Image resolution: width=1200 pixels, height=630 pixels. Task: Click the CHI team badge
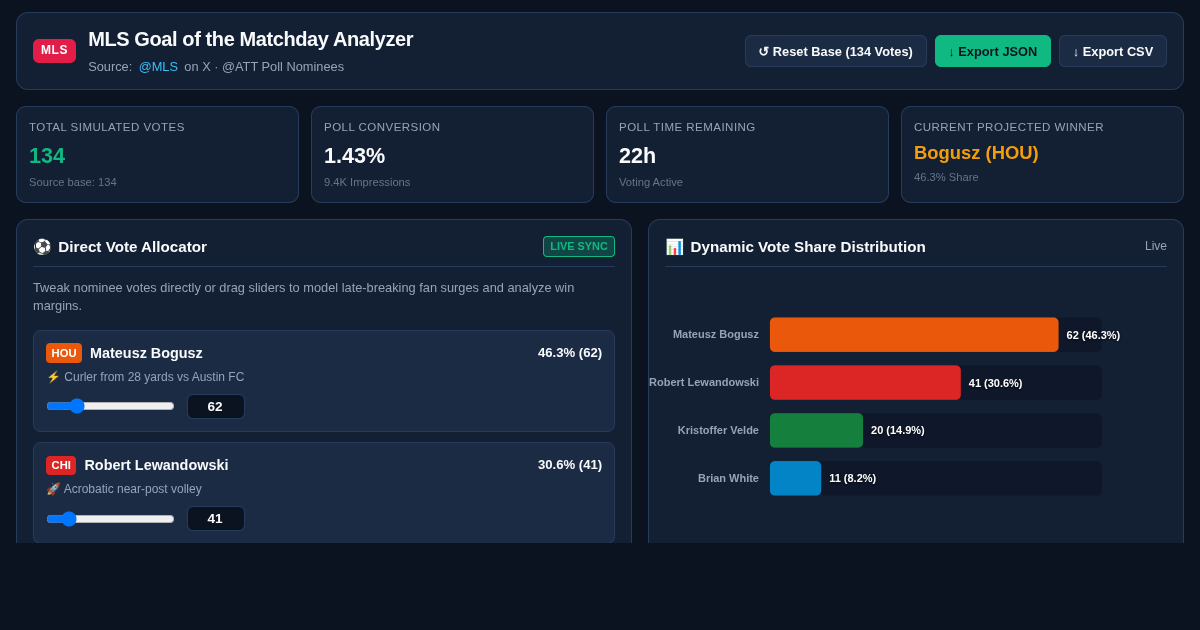(61, 466)
